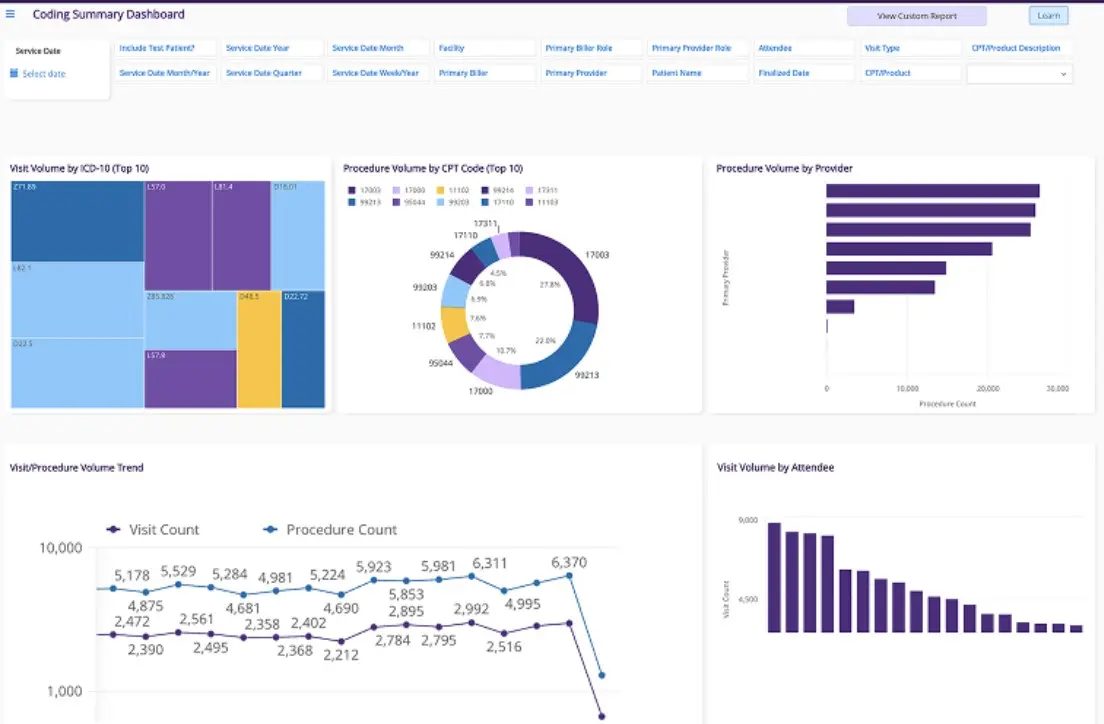Click the Learn button
Screen dimensions: 1104x724
point(1048,15)
